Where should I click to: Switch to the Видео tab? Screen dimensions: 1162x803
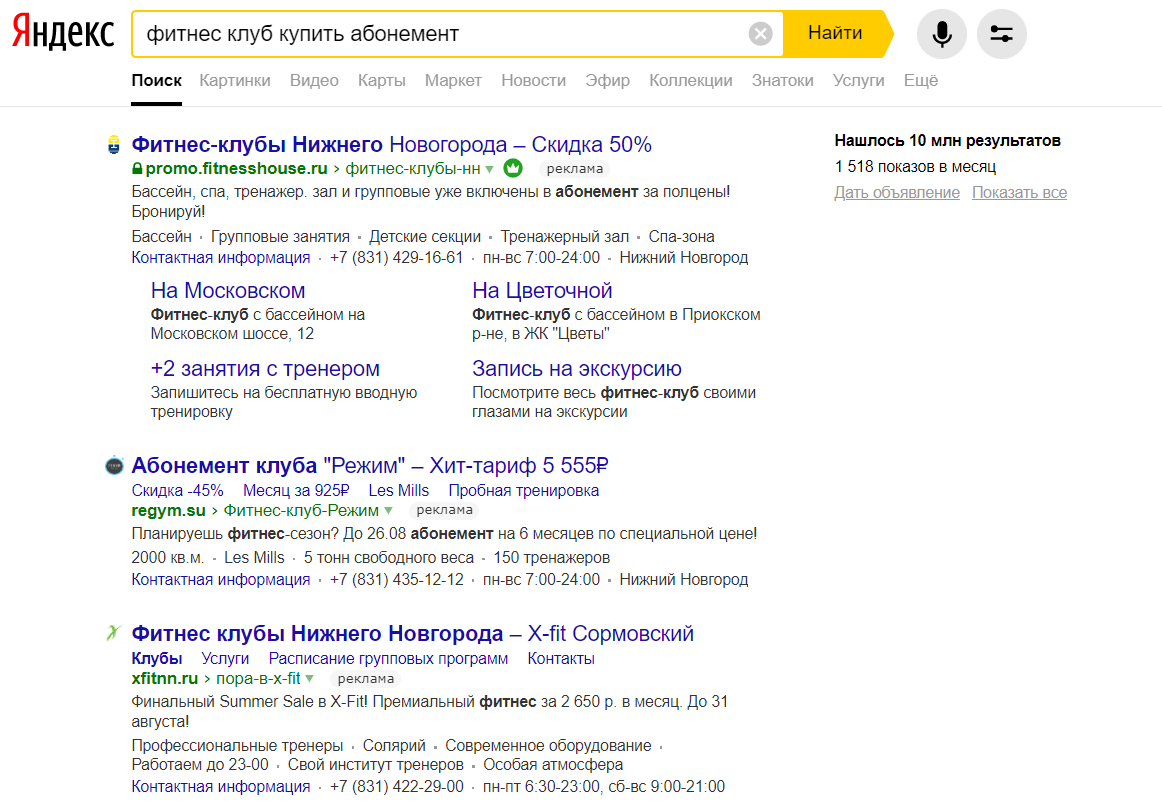[x=314, y=81]
